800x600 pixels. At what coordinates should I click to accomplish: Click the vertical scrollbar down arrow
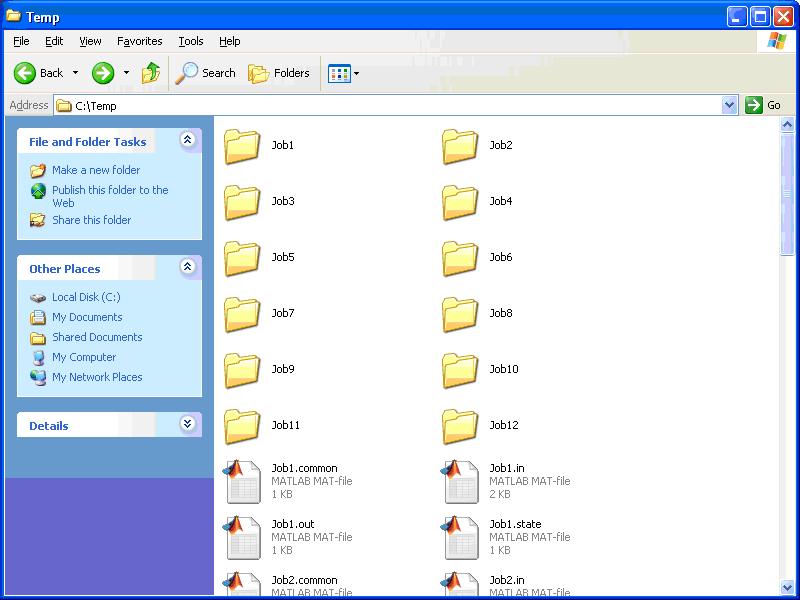(x=787, y=587)
